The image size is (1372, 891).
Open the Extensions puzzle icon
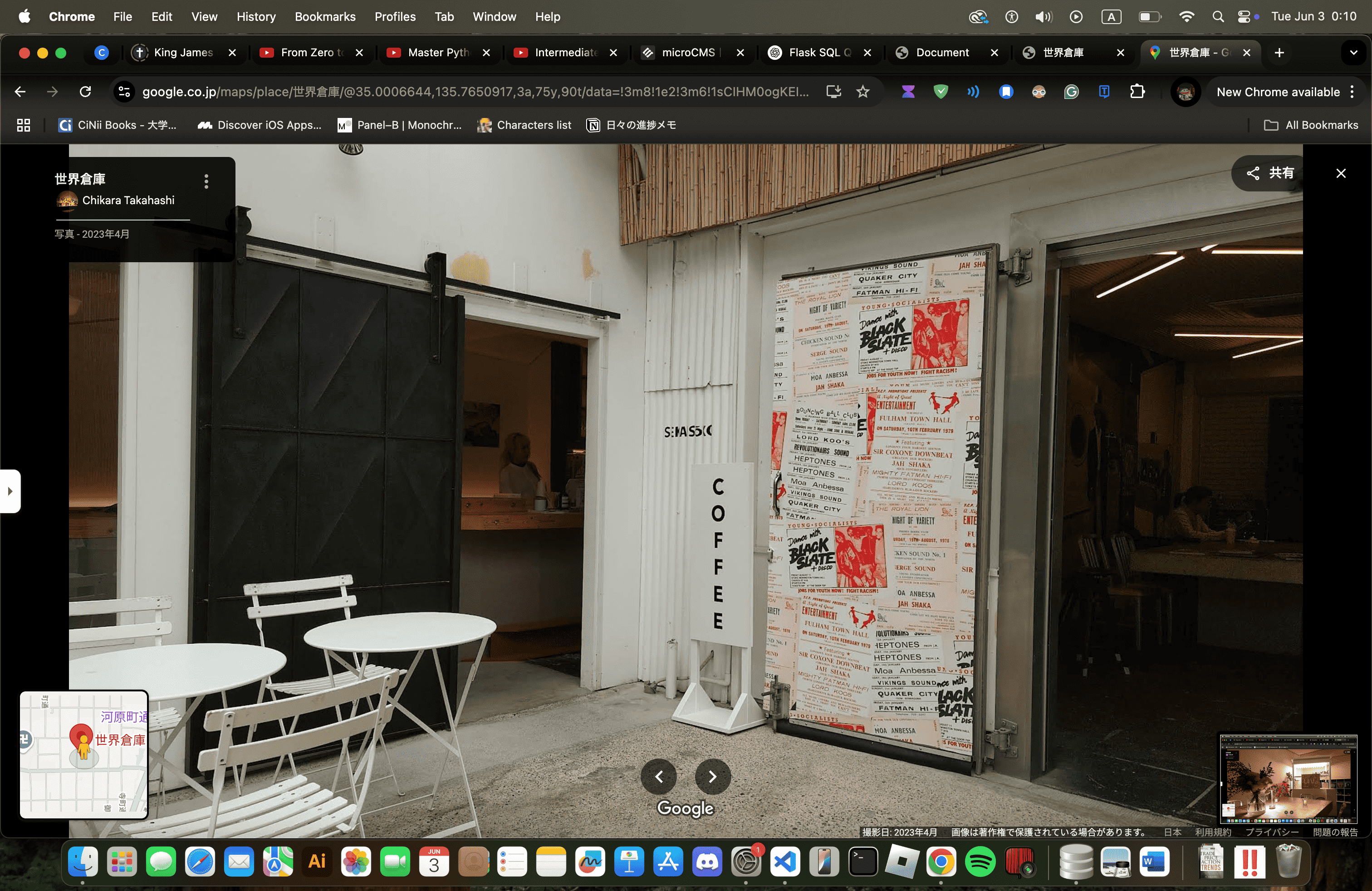[x=1137, y=92]
